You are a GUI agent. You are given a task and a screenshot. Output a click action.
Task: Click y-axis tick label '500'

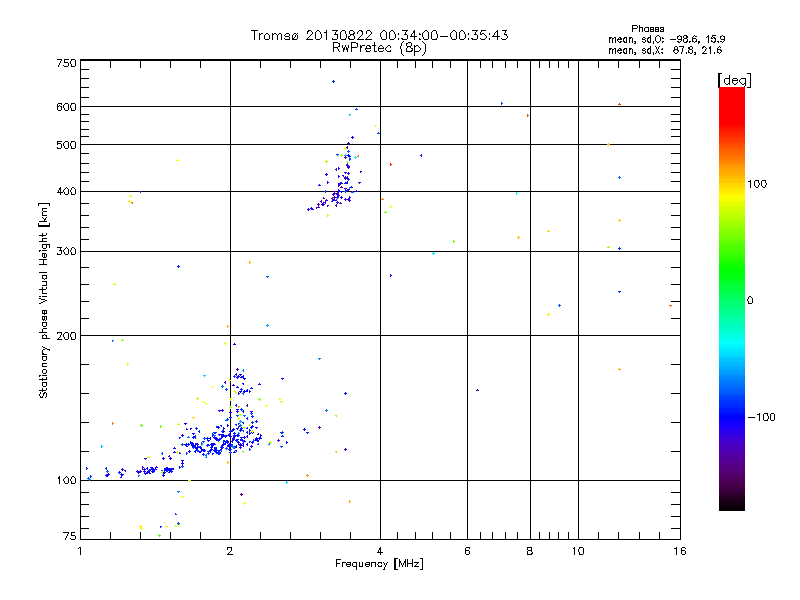tap(66, 145)
